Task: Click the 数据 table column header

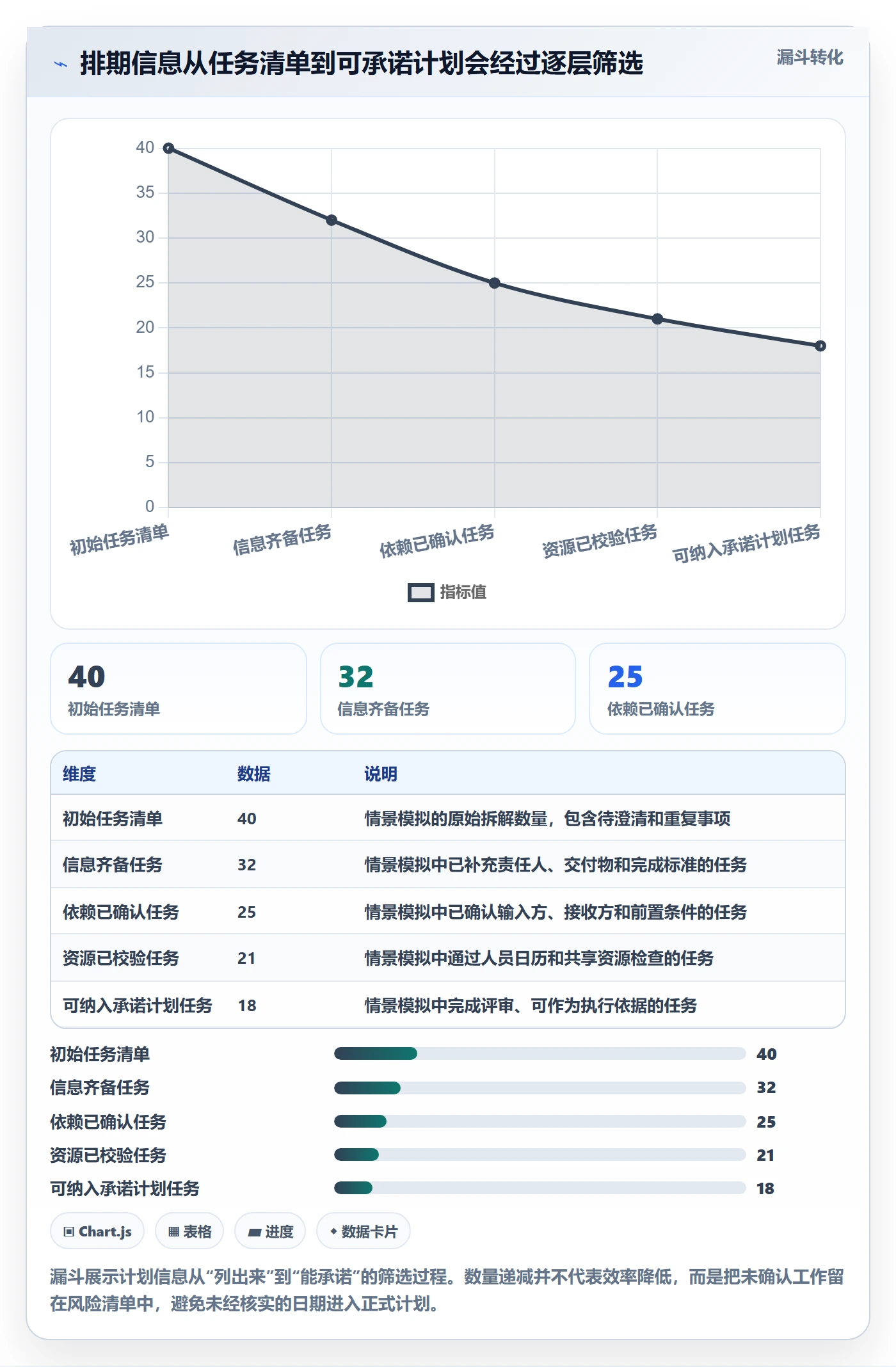Action: [254, 774]
